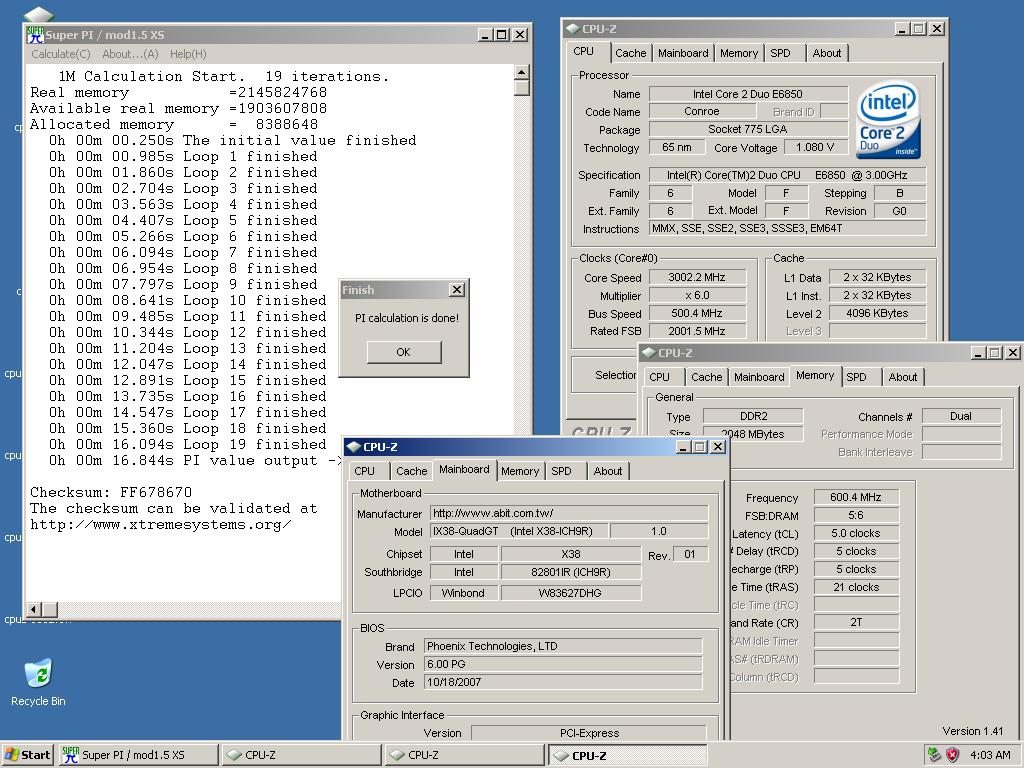Click the Intel Core 2 Duo logo

(889, 120)
